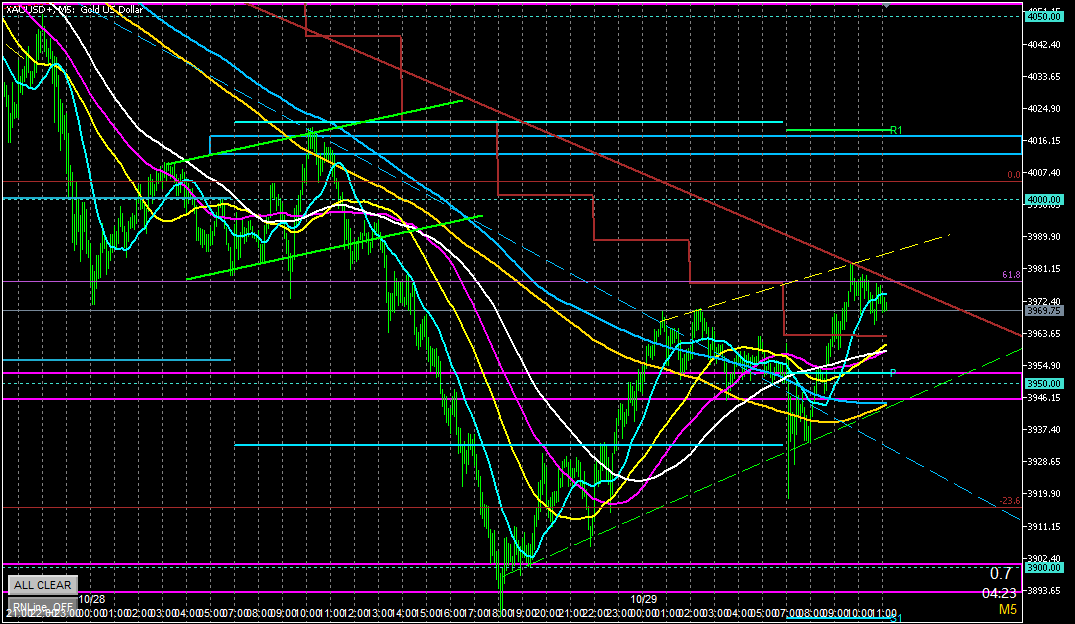The width and height of the screenshot is (1075, 624).
Task: Click the 0.0 Fibonacci level label
Action: coord(1012,174)
